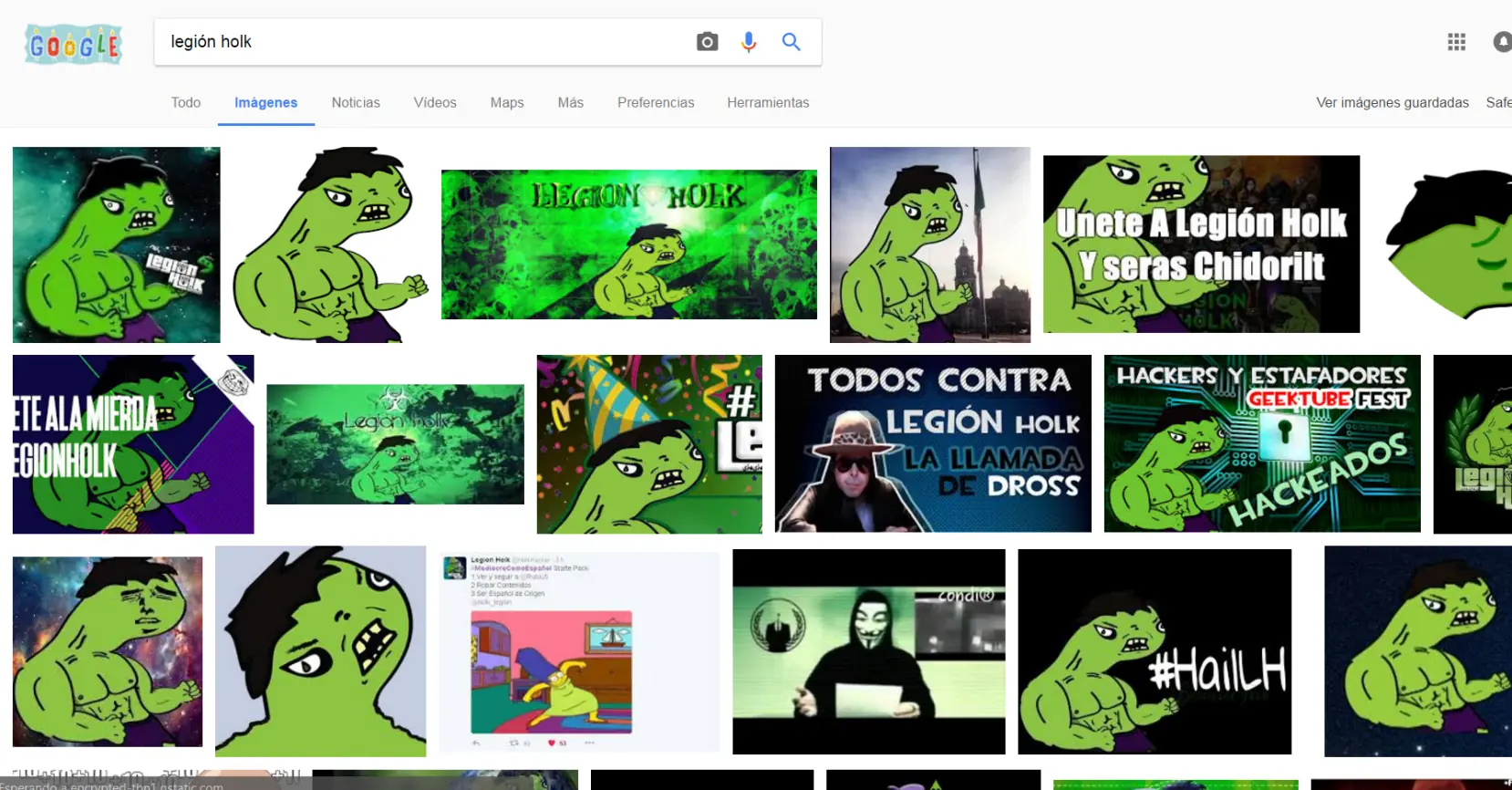1512x790 pixels.
Task: Select the Imágenes tab
Action: (x=266, y=102)
